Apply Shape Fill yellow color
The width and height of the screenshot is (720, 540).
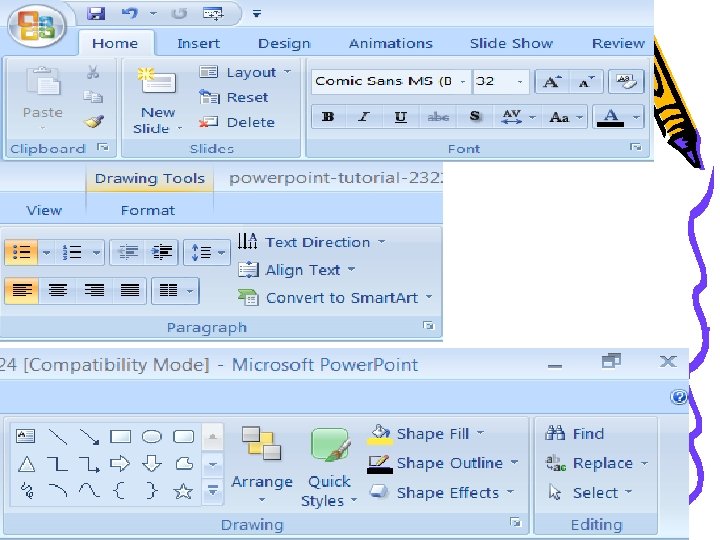[380, 434]
